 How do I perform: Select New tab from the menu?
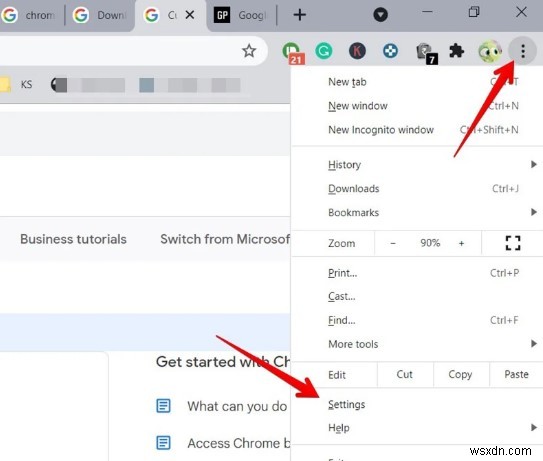point(417,82)
